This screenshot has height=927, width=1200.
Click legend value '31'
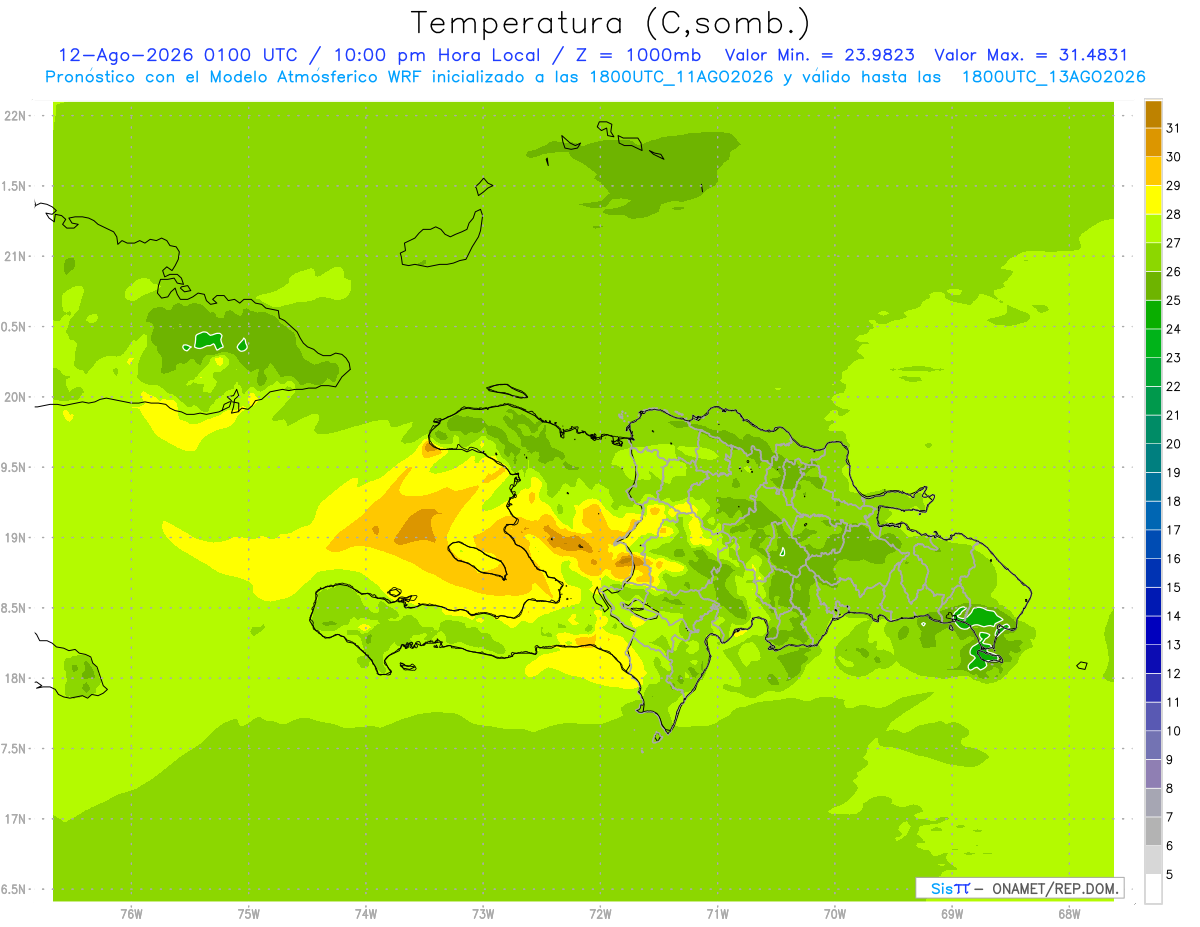click(x=1174, y=128)
